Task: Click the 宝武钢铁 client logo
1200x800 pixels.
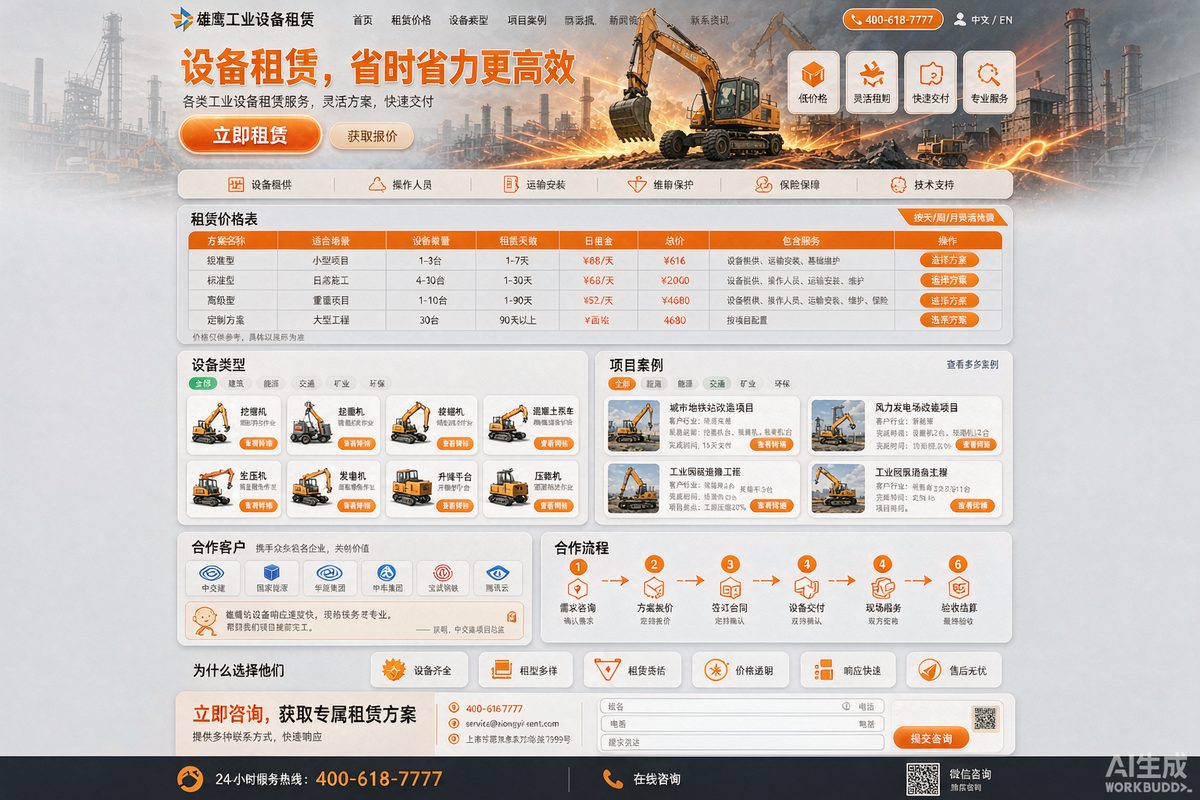Action: pyautogui.click(x=443, y=573)
